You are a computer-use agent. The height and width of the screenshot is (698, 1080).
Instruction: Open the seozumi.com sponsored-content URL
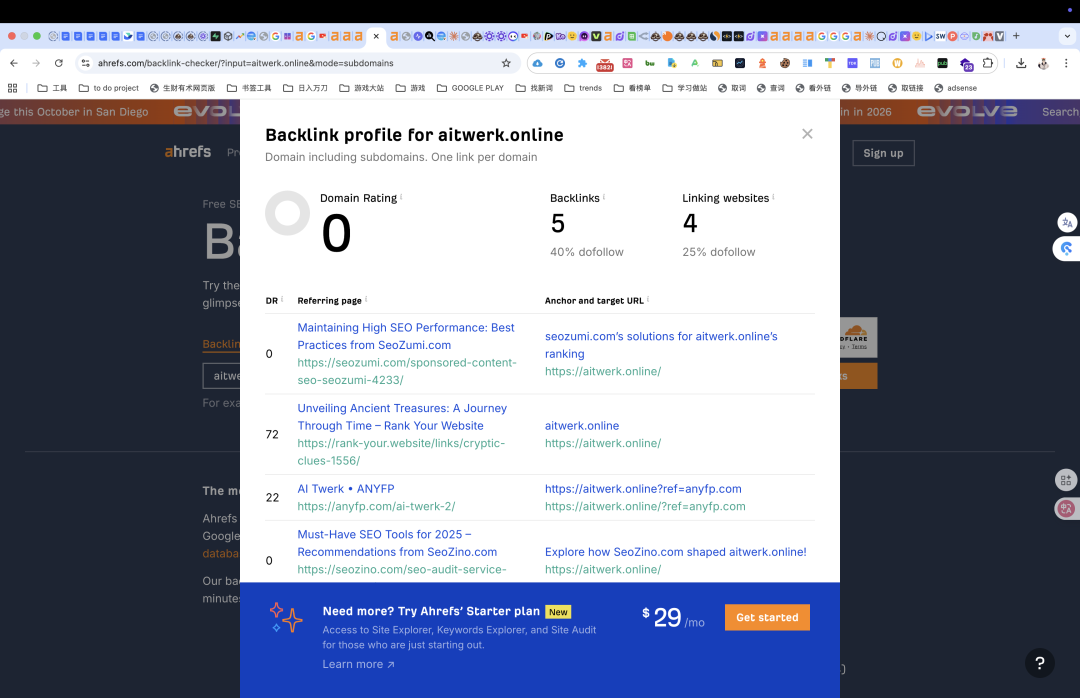[406, 371]
